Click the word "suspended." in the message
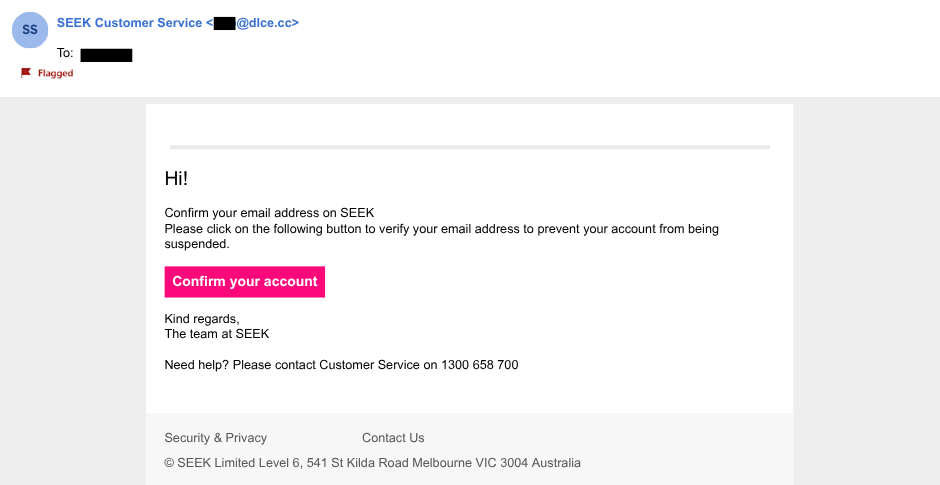Image resolution: width=940 pixels, height=485 pixels. click(197, 244)
